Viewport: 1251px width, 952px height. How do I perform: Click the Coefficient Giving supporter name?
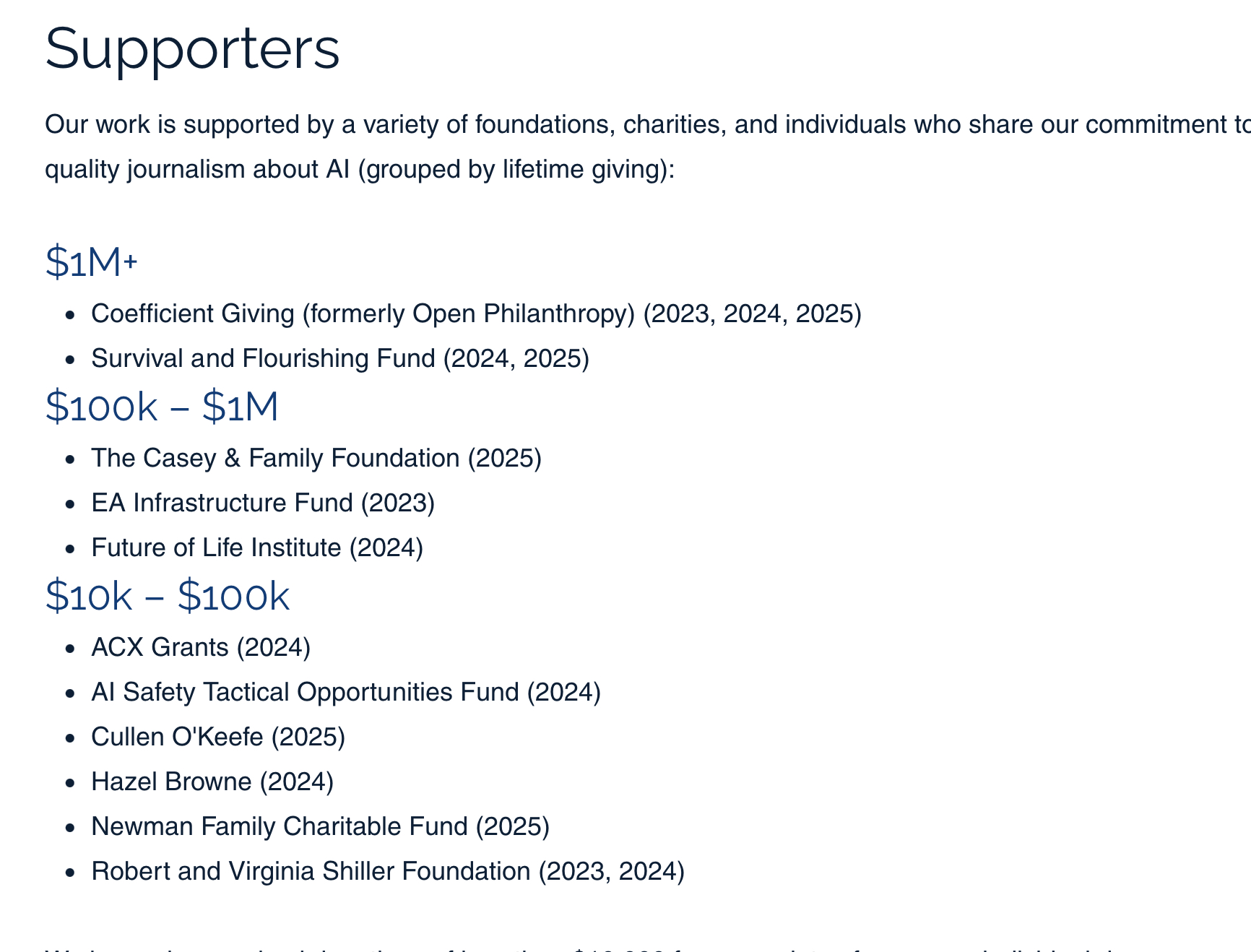click(x=193, y=314)
